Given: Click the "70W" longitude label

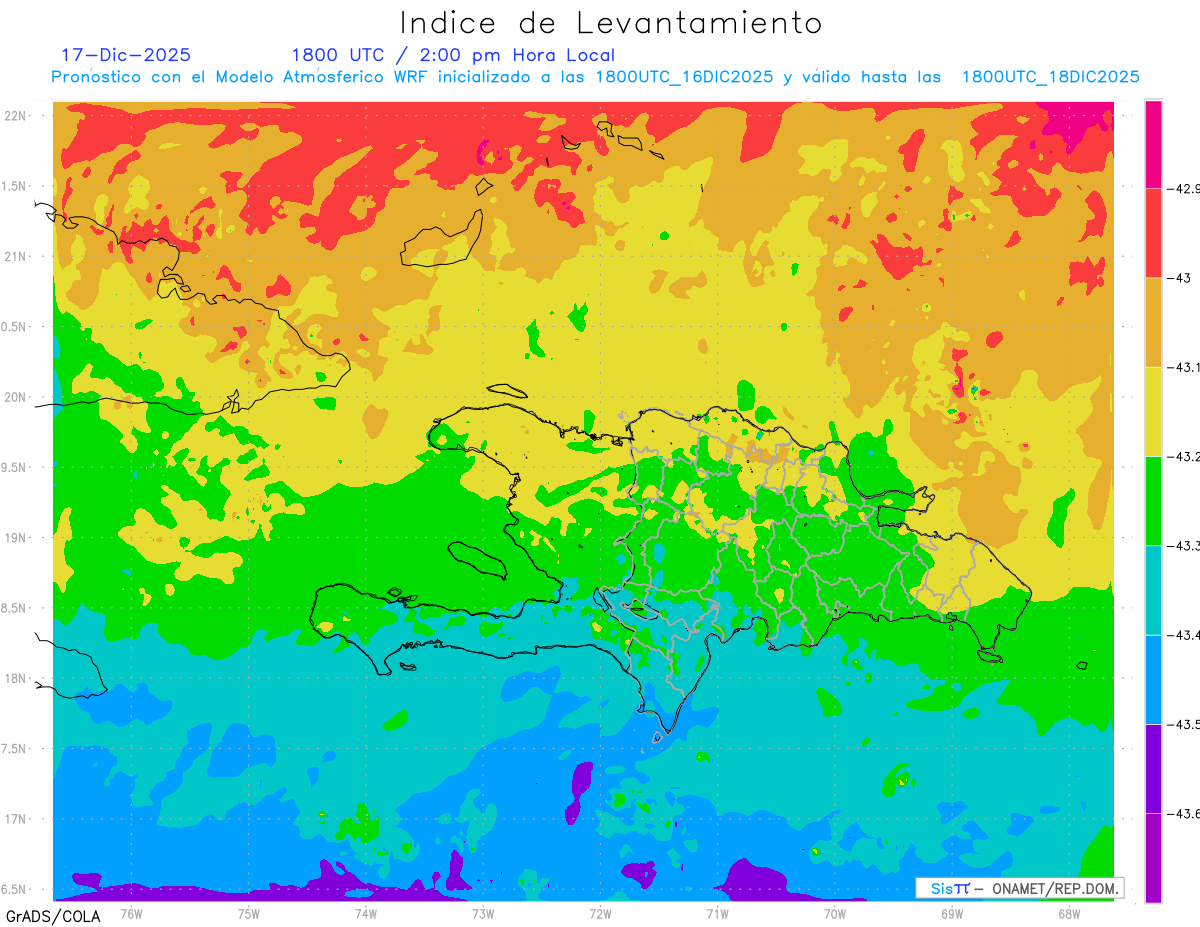Looking at the screenshot, I should tap(835, 913).
